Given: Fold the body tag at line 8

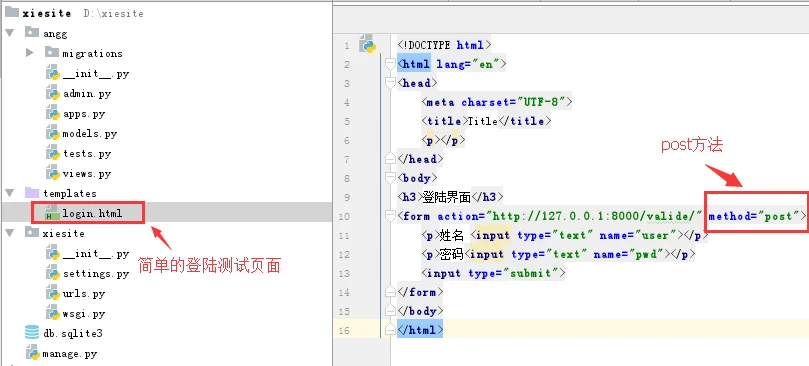Looking at the screenshot, I should 391,178.
